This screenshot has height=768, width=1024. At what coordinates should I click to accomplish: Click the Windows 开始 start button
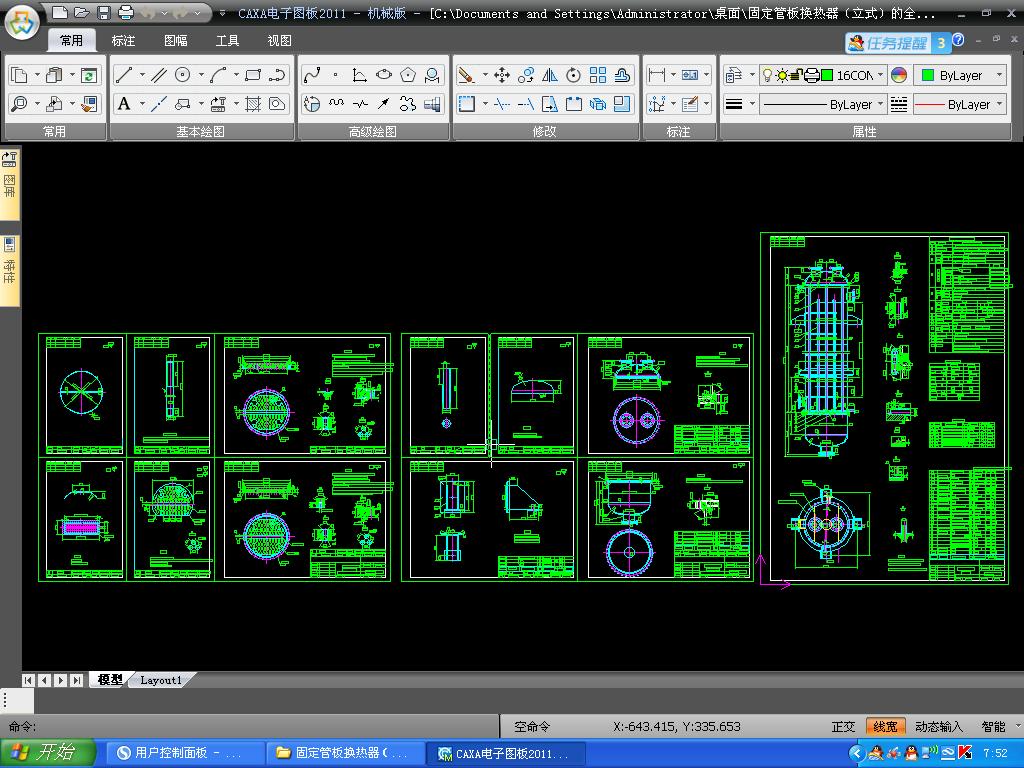pos(48,753)
